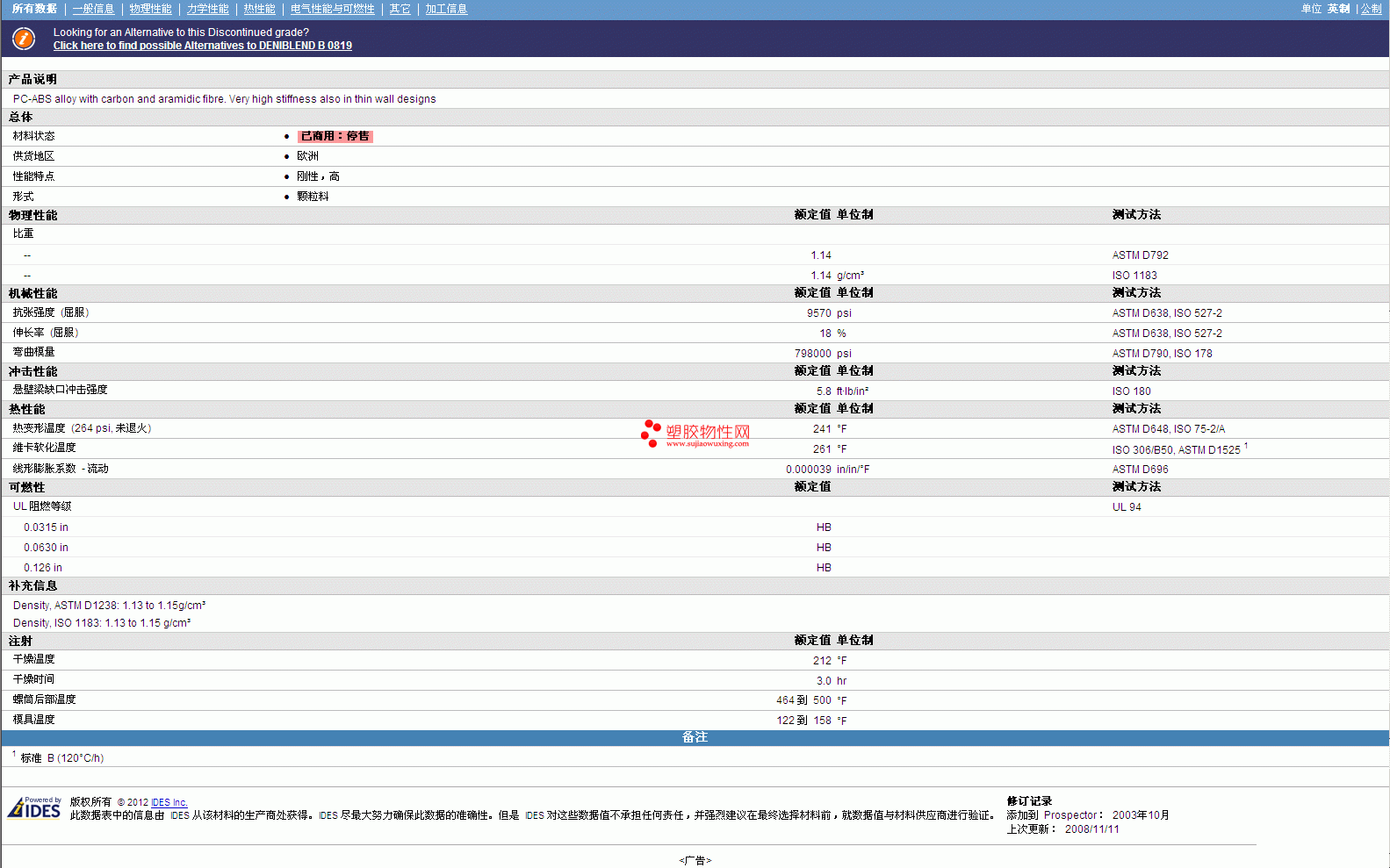Click the ISO 1183 test method

tap(1134, 276)
